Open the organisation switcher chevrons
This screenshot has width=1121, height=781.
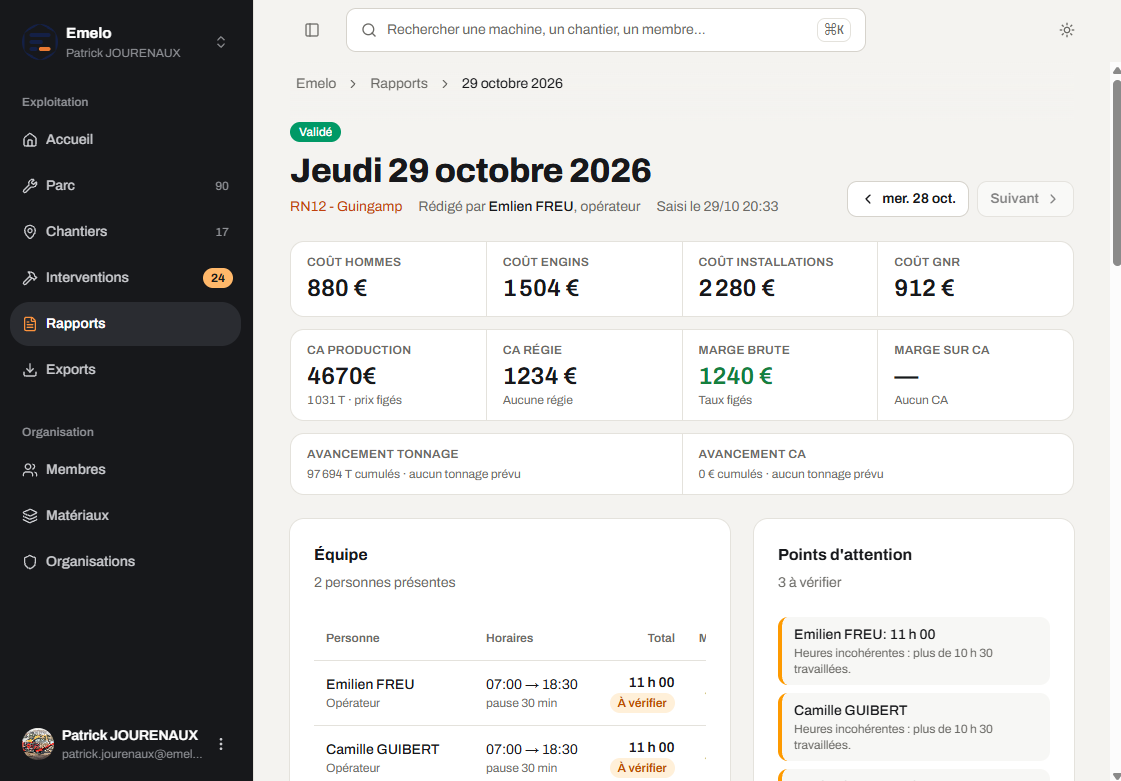(221, 42)
